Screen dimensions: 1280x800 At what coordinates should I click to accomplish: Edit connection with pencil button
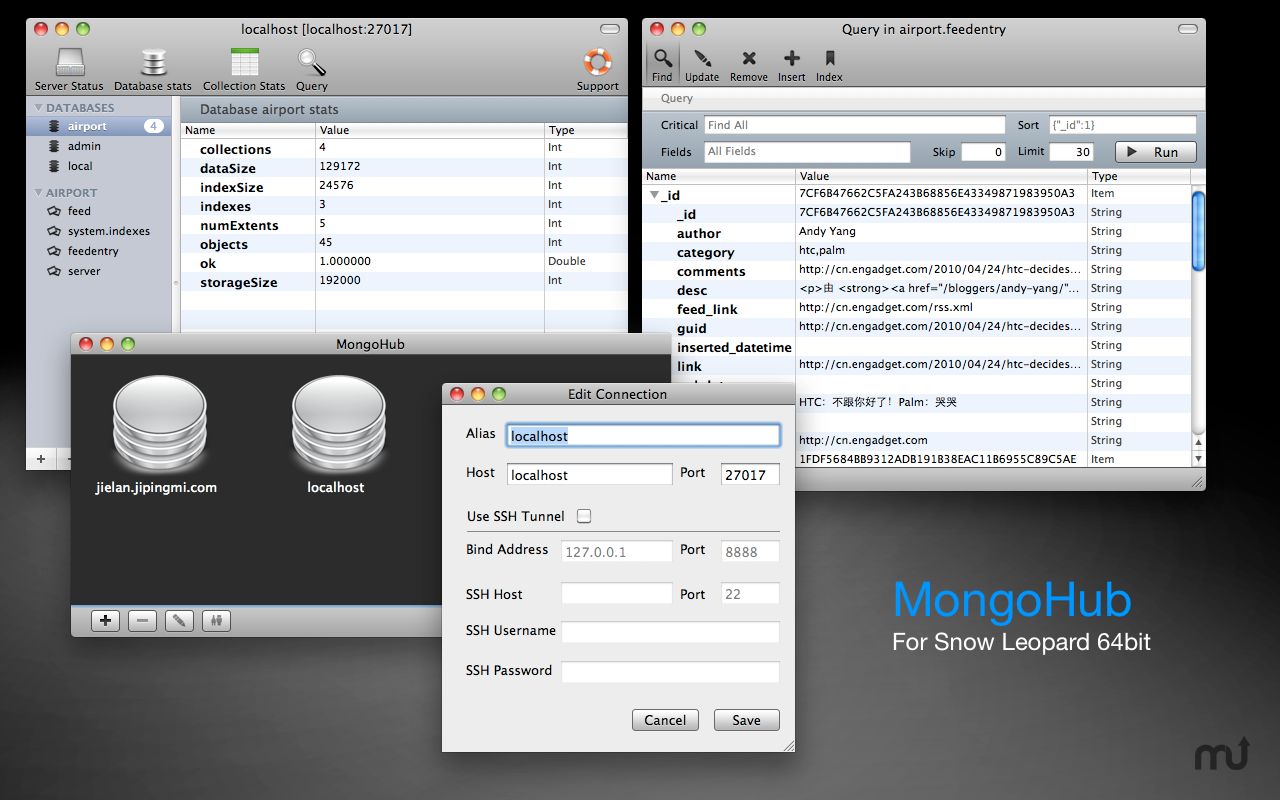coord(180,621)
